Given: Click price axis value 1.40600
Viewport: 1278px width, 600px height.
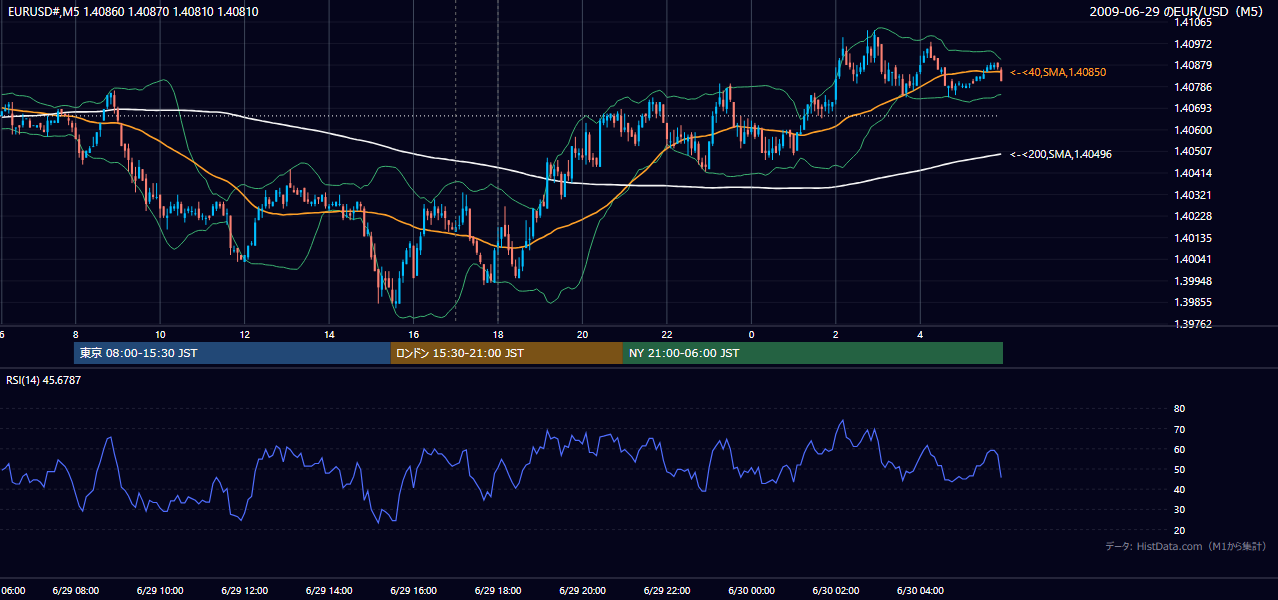Looking at the screenshot, I should (1194, 130).
